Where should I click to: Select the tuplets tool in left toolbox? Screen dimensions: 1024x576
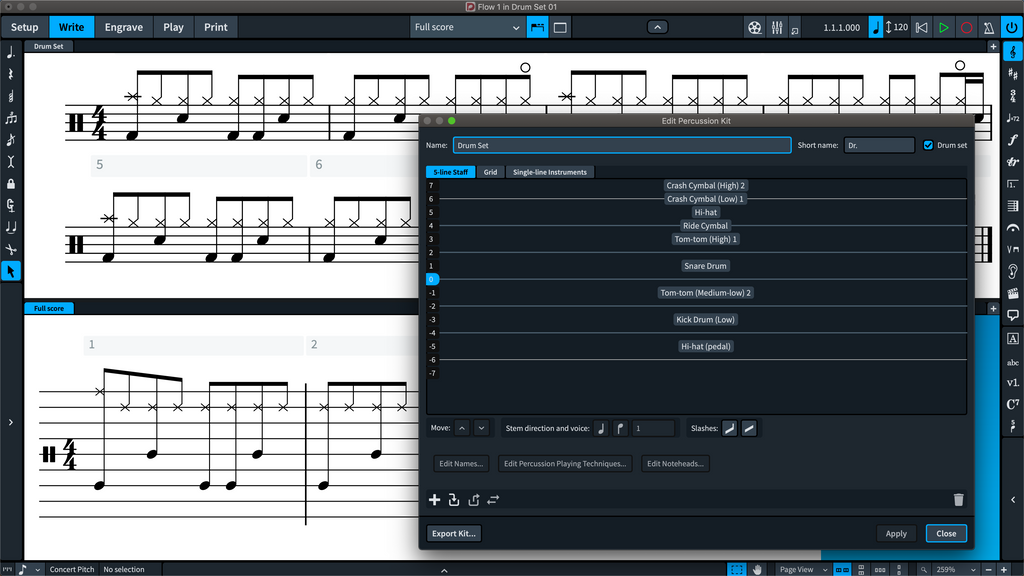[x=11, y=118]
